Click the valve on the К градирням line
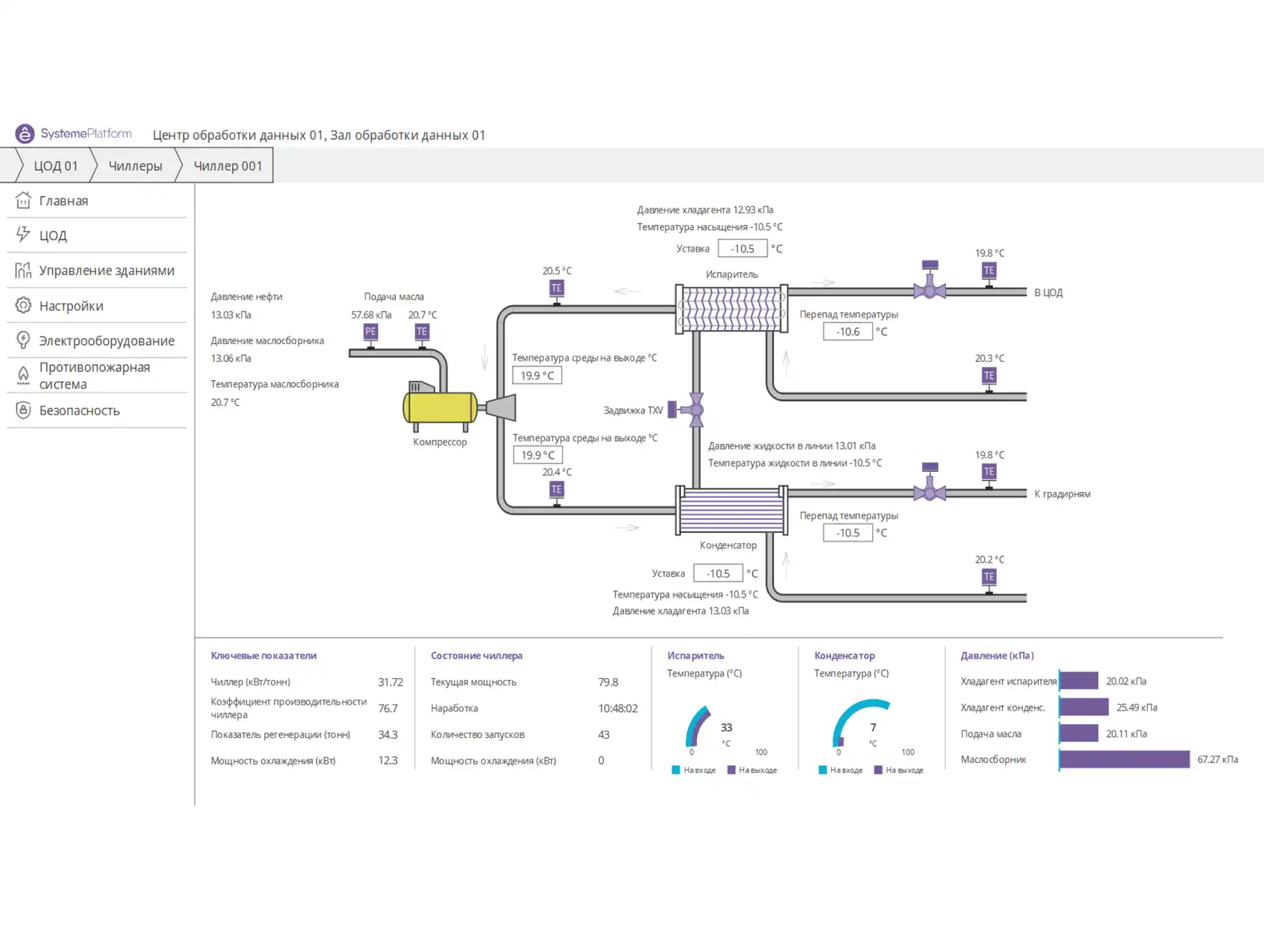This screenshot has height=952, width=1264. [x=929, y=493]
